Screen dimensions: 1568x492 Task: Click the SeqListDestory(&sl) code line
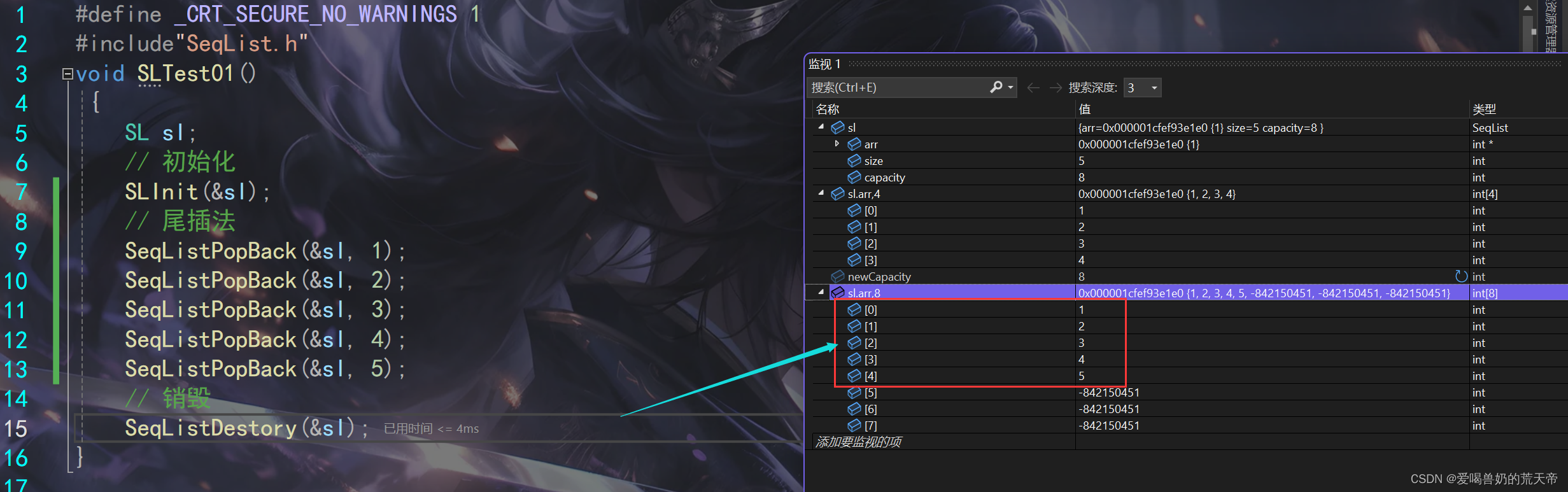click(246, 428)
